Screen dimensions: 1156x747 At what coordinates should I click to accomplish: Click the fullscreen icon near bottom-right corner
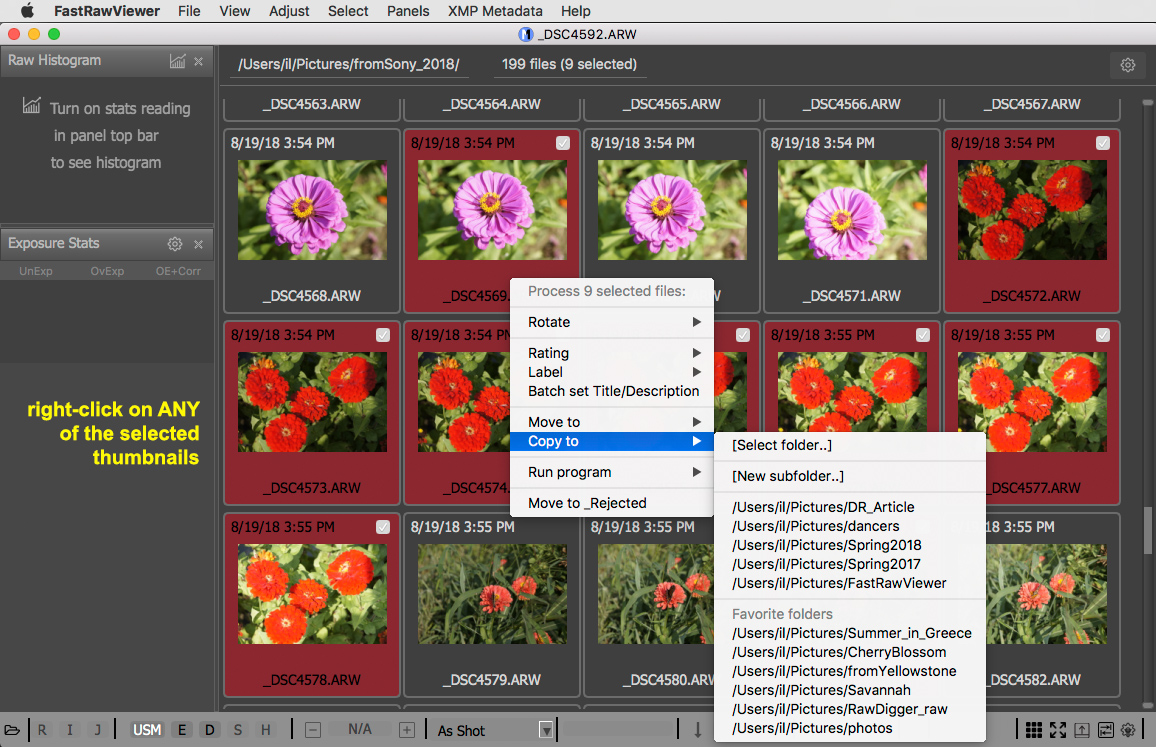[1059, 730]
